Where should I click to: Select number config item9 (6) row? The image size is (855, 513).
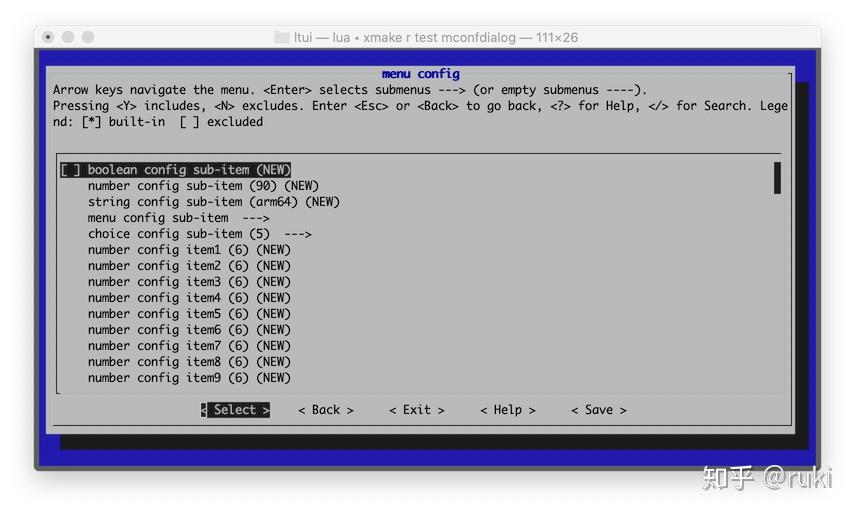pos(189,378)
